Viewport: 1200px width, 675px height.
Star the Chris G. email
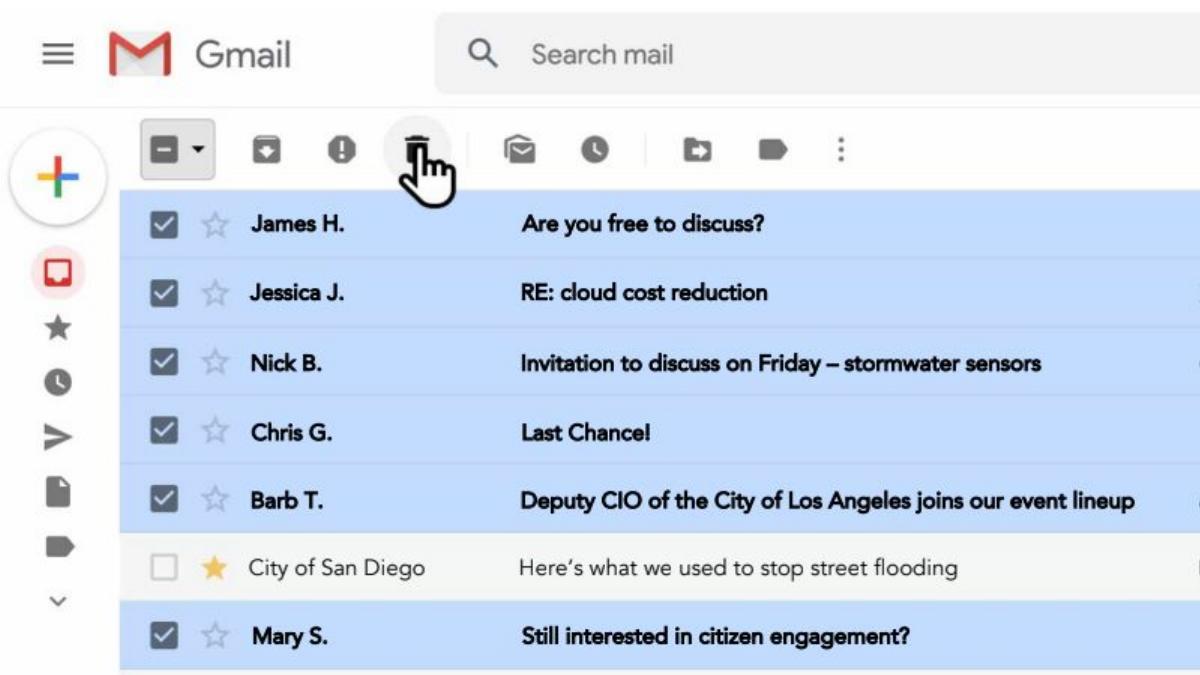[215, 431]
